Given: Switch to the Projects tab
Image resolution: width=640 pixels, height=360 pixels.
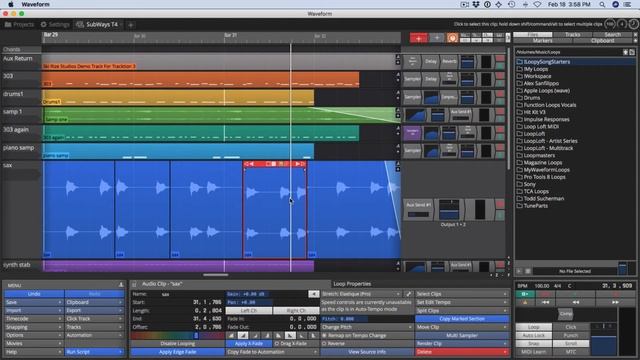Looking at the screenshot, I should coord(19,24).
